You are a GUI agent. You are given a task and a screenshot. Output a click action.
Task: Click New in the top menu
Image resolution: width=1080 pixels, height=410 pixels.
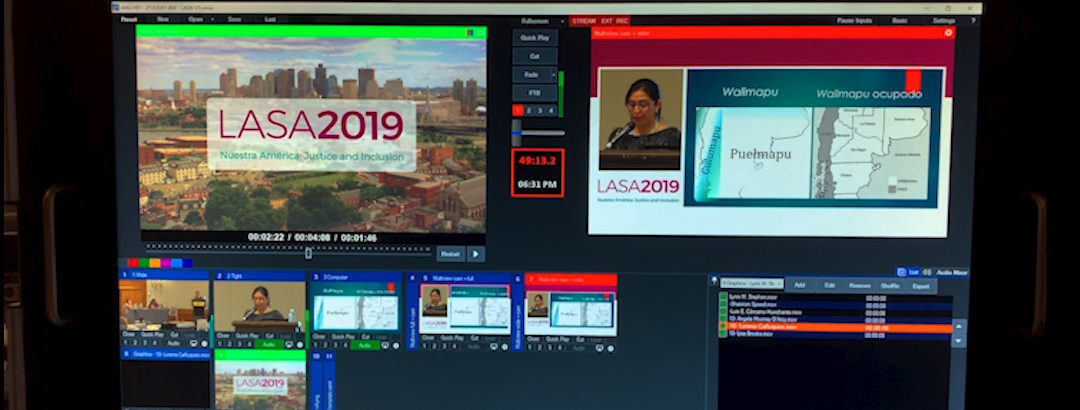click(x=163, y=19)
